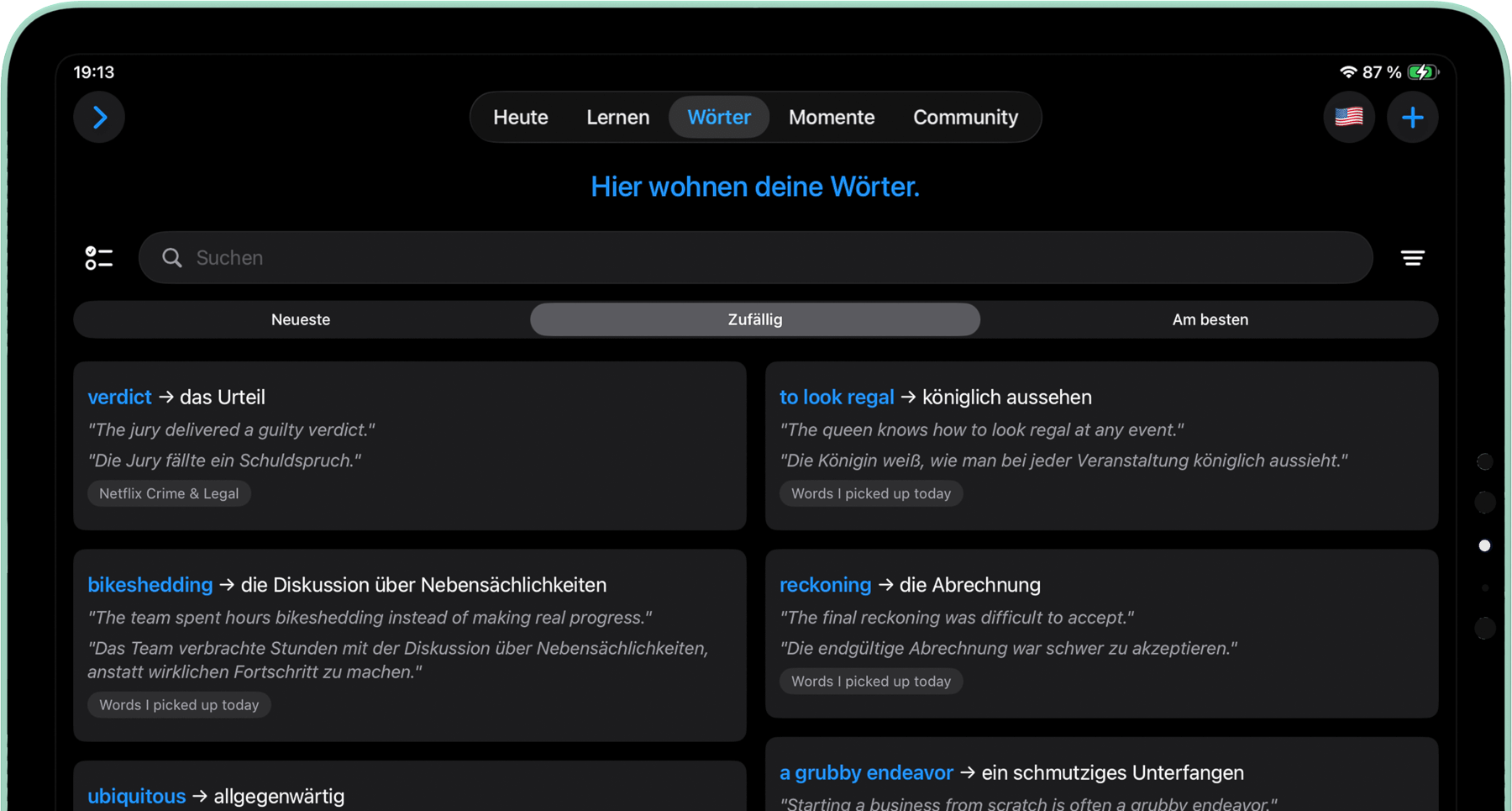Keep Zufällig selected in the segmented control

click(x=754, y=319)
